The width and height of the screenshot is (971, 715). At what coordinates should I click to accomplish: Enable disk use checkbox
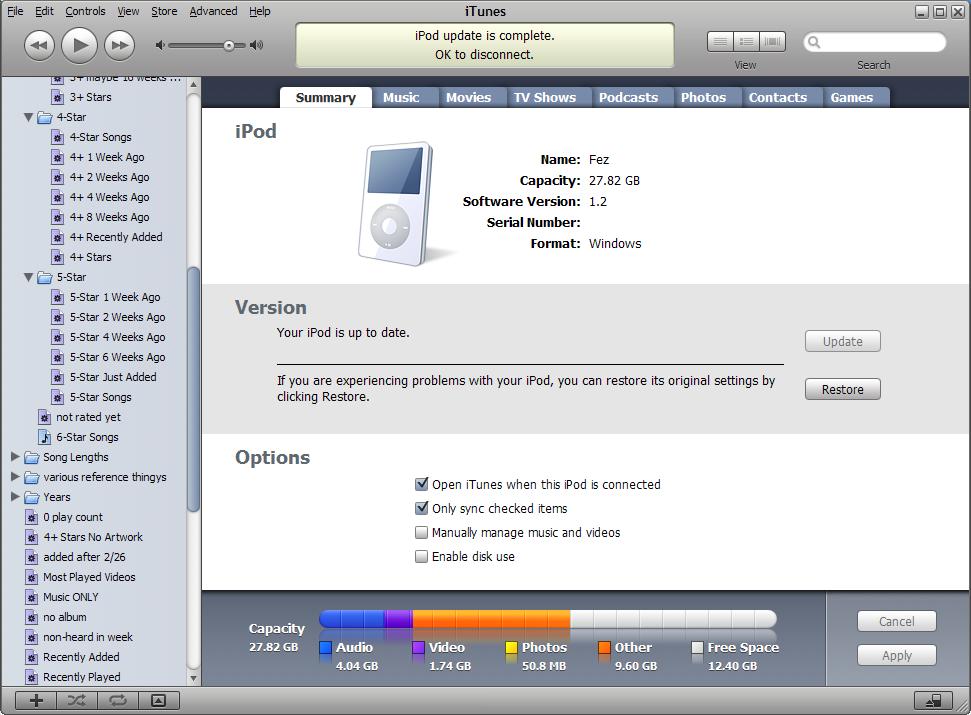[421, 557]
